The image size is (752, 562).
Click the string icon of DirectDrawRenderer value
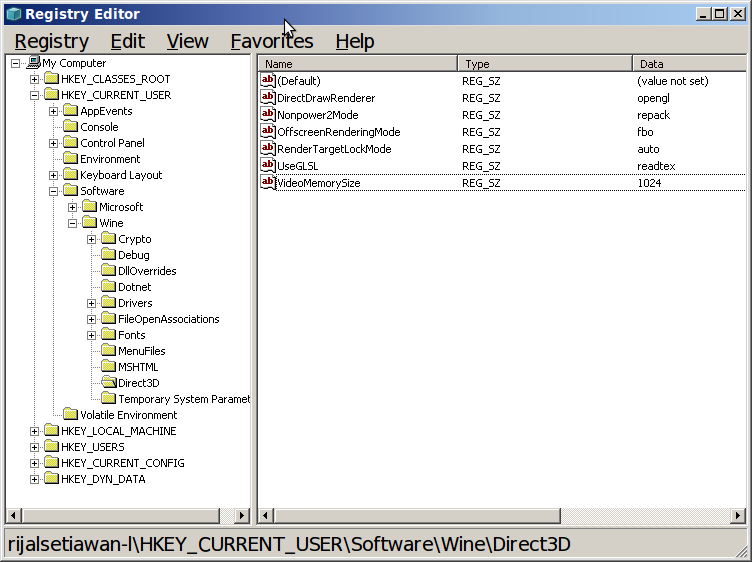pyautogui.click(x=268, y=97)
